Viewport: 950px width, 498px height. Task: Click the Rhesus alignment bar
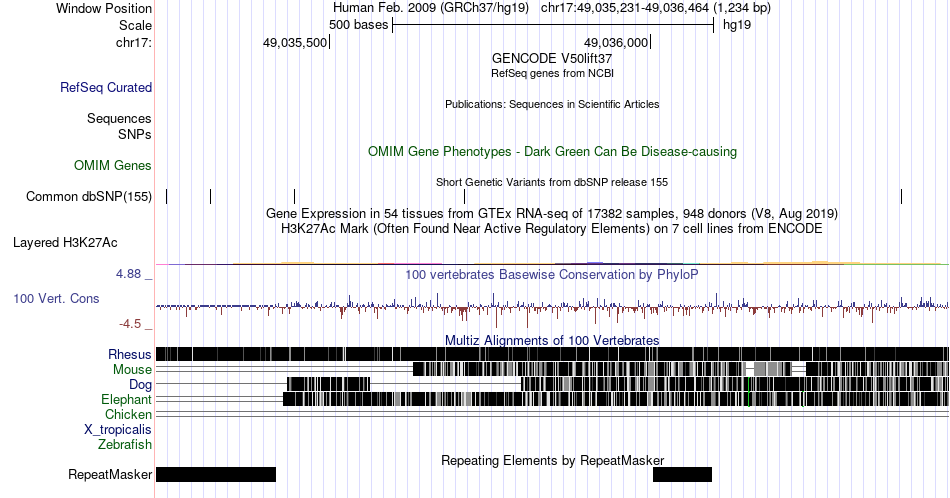(552, 354)
